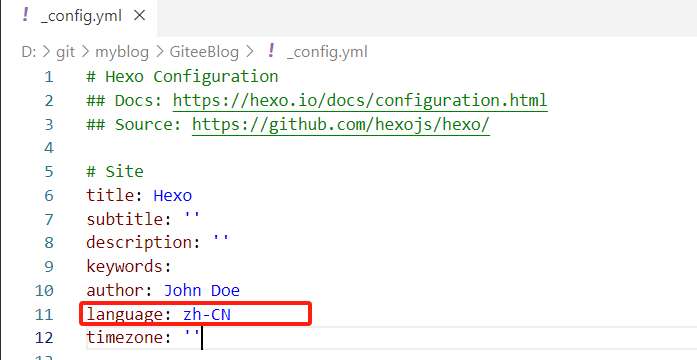Click the YAML icon in the tab
The height and width of the screenshot is (360, 697).
tap(25, 16)
